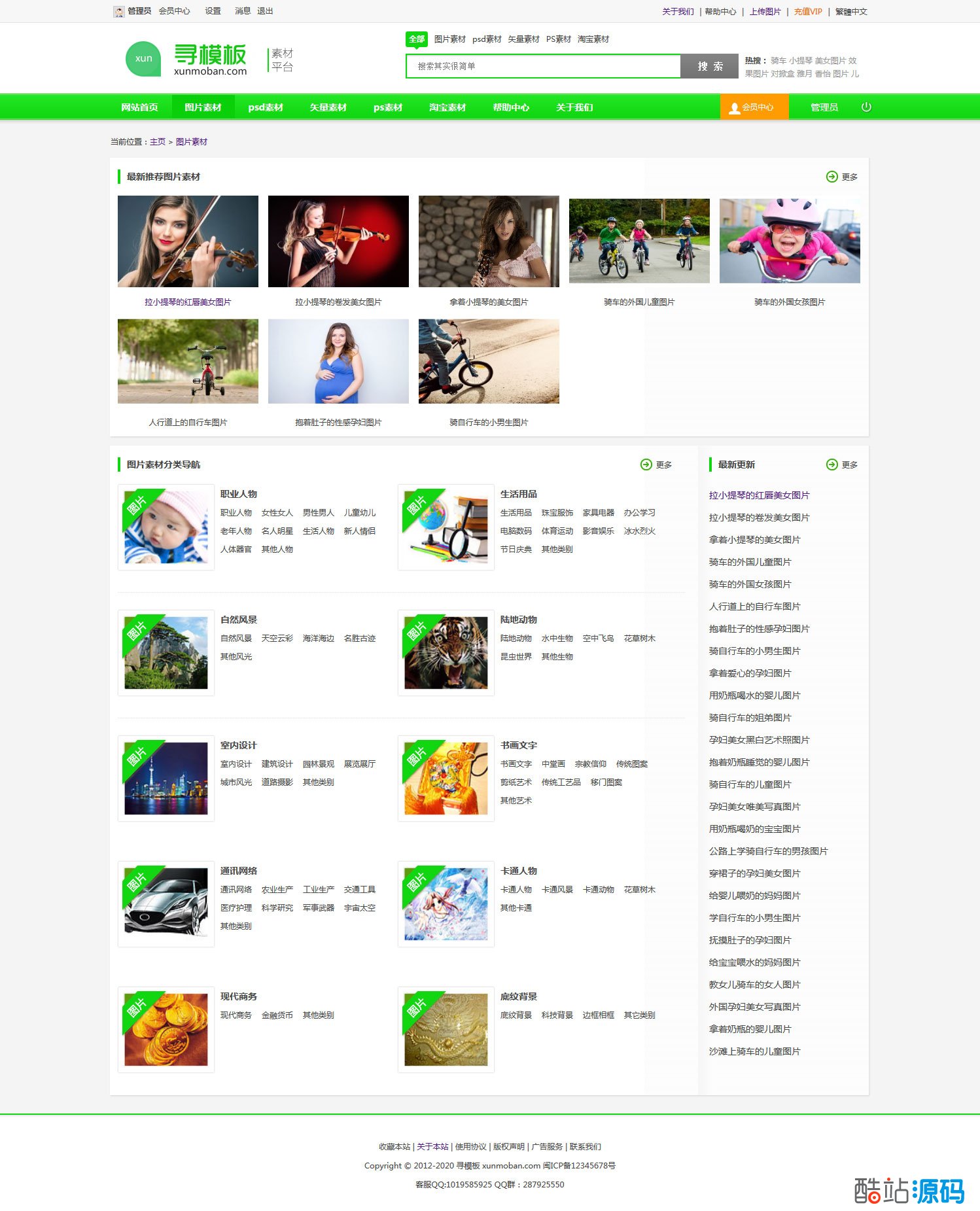Screen dimensions: 980x1211
Task: Open 更多 arrow in 图片素材分类导航 section
Action: click(x=646, y=465)
